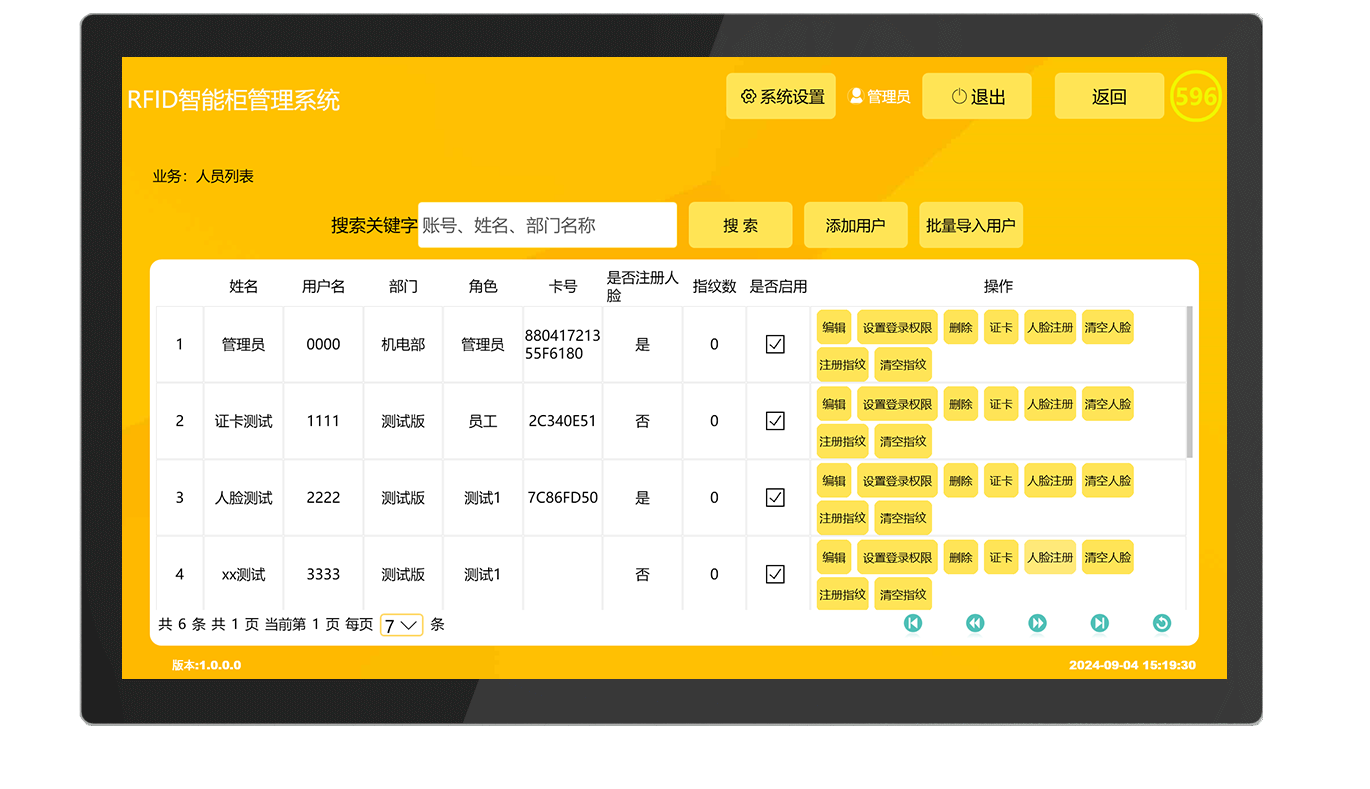
Task: Toggle 是否启用 checkbox for 证卡测试
Action: click(775, 421)
